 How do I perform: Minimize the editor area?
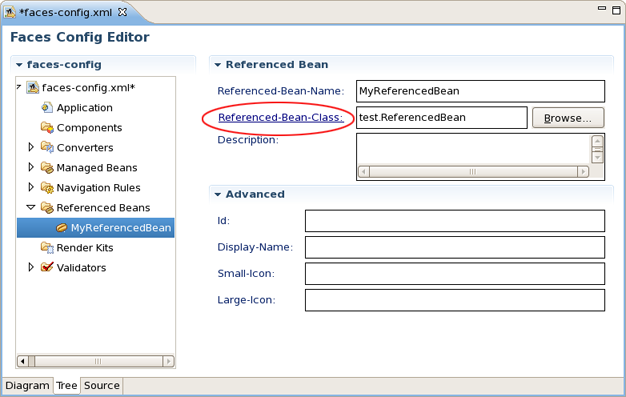[x=602, y=8]
